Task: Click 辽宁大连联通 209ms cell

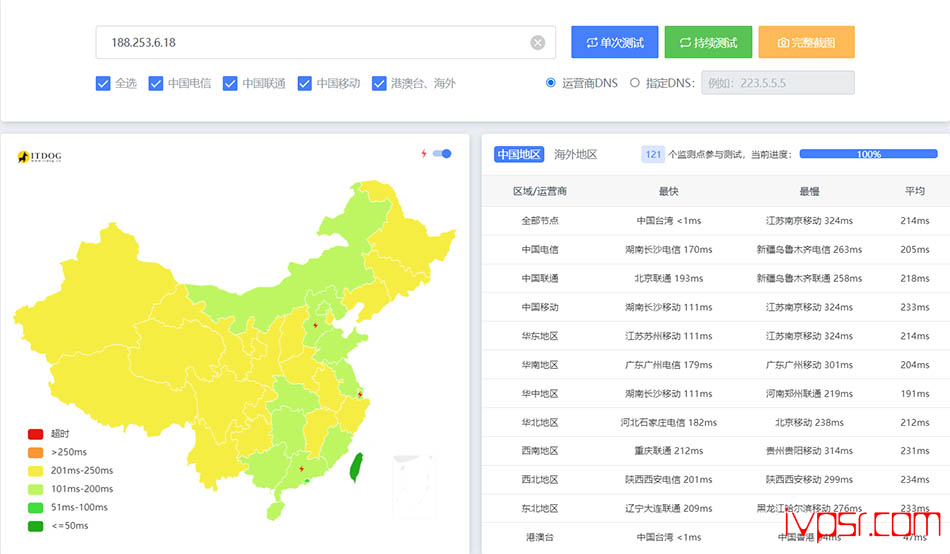Action: coord(669,509)
